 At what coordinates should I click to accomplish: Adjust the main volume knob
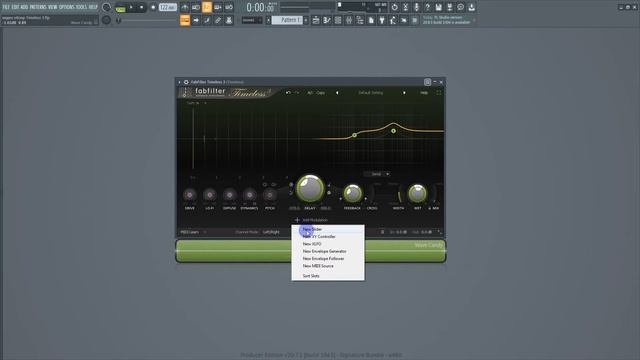[106, 7]
